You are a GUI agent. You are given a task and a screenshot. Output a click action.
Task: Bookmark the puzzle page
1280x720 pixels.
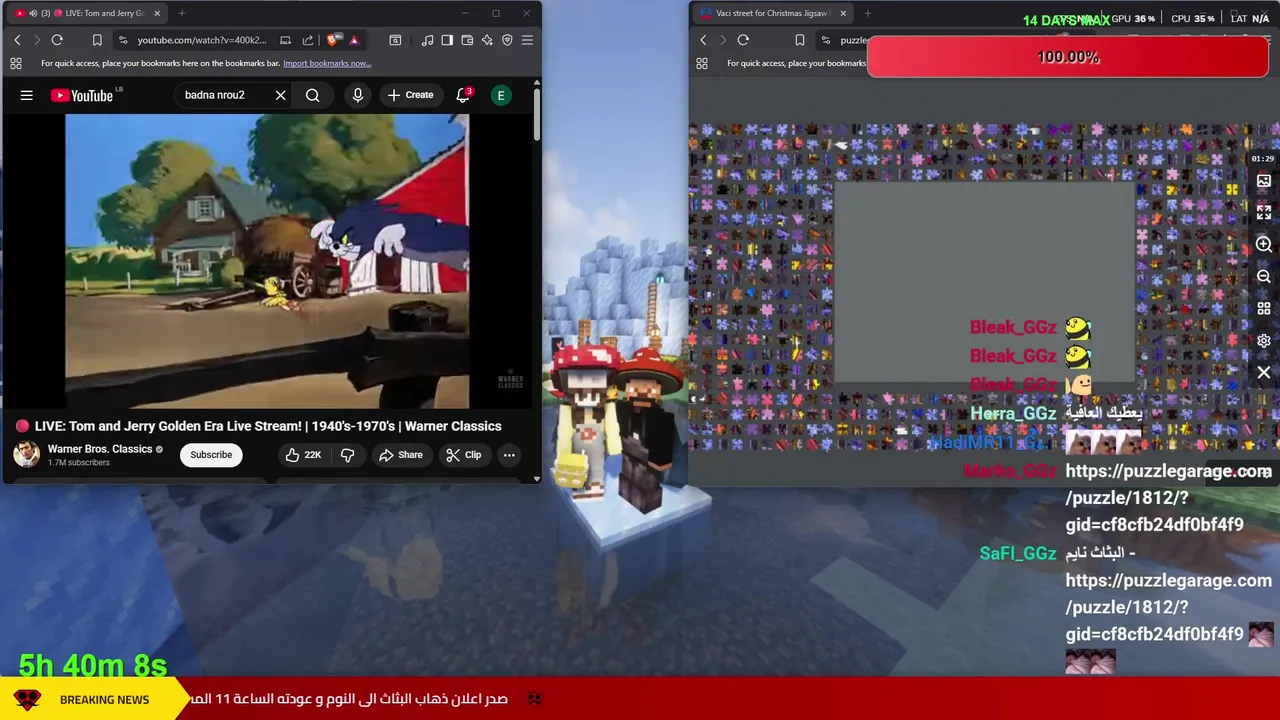(x=799, y=40)
